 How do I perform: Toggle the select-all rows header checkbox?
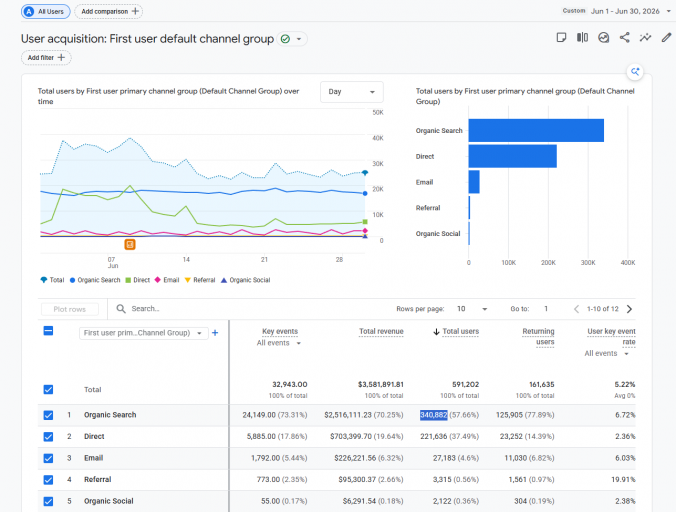tap(48, 331)
